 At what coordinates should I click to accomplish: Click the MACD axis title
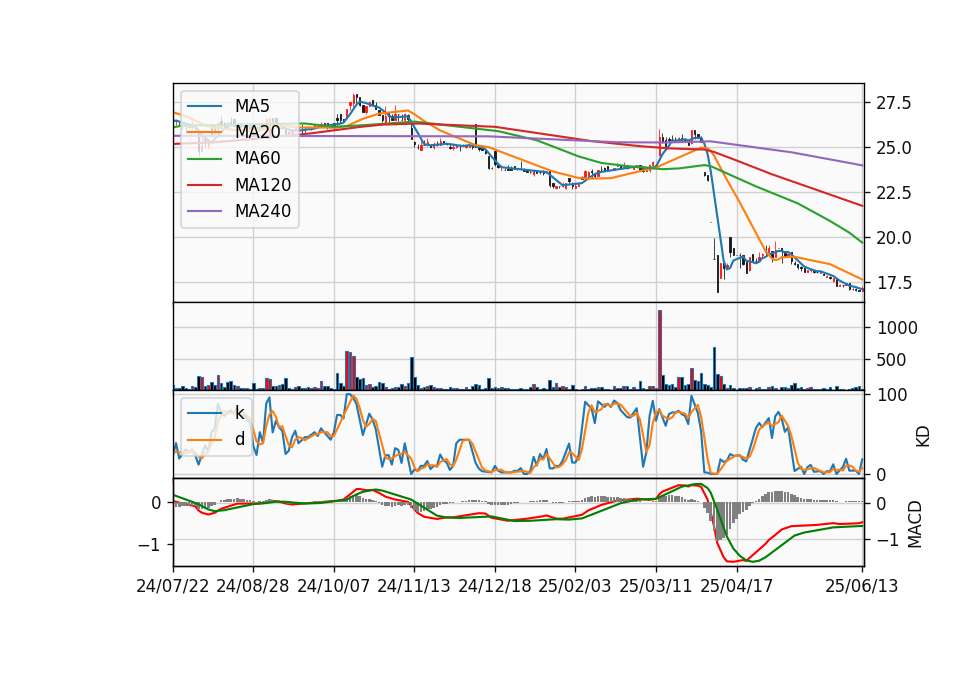915,524
